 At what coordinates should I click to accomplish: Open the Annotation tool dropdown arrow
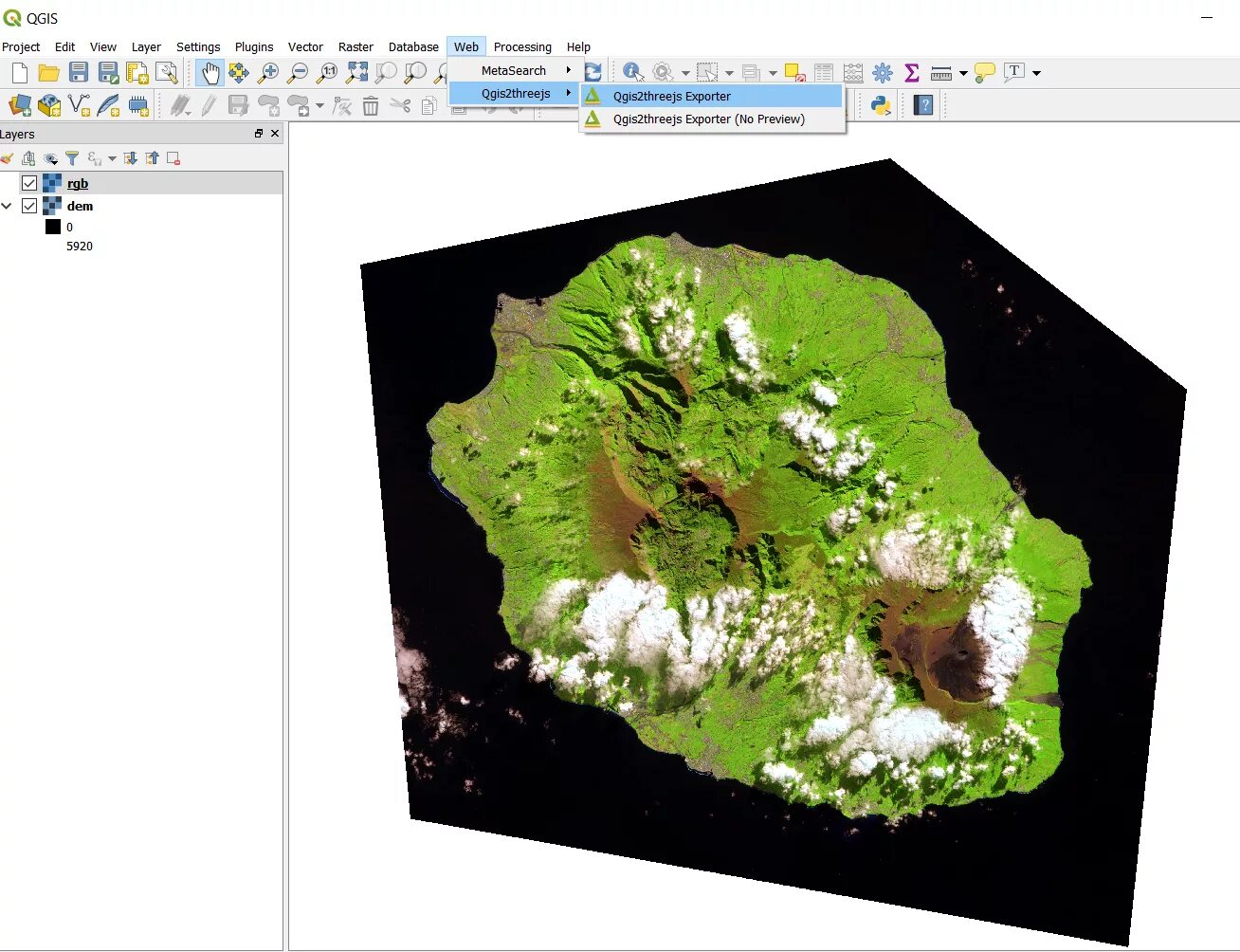(x=1036, y=73)
